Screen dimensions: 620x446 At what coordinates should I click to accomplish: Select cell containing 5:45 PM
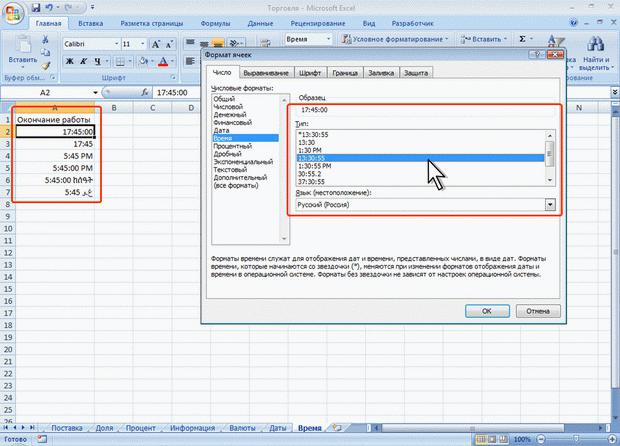click(x=55, y=156)
